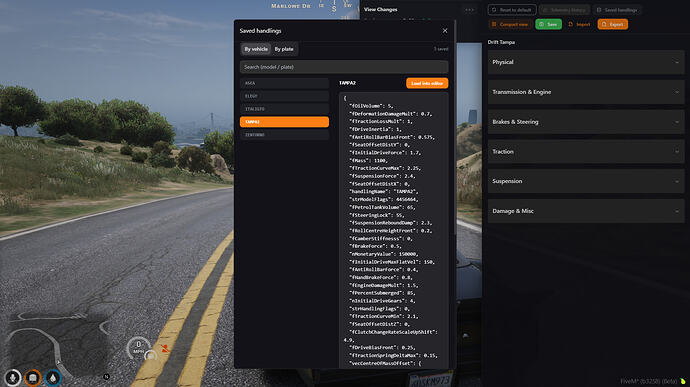Click the Saved handlings toolbar icon
690x387 pixels.
coord(599,10)
